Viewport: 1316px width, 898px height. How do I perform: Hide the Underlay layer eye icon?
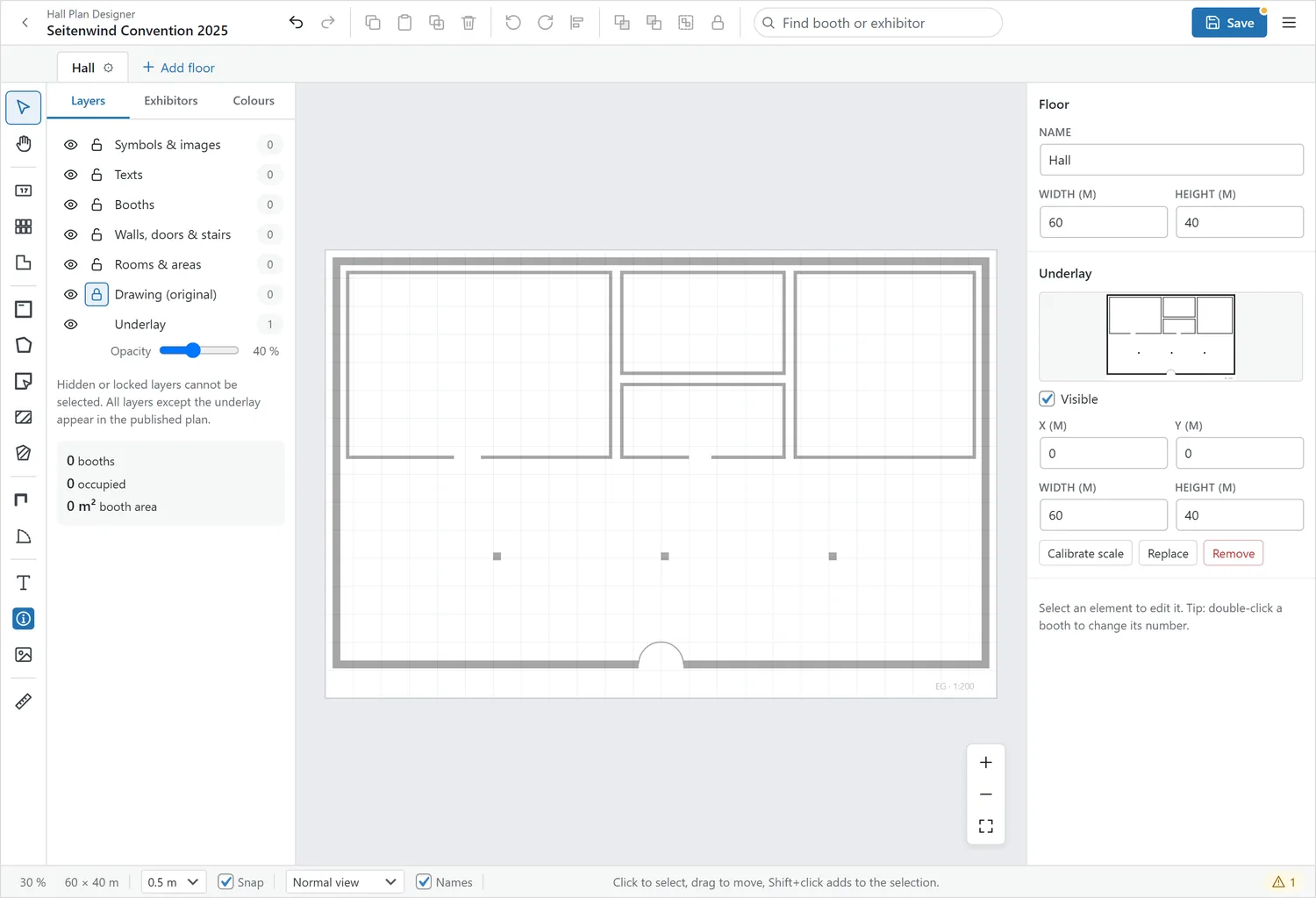(x=71, y=324)
